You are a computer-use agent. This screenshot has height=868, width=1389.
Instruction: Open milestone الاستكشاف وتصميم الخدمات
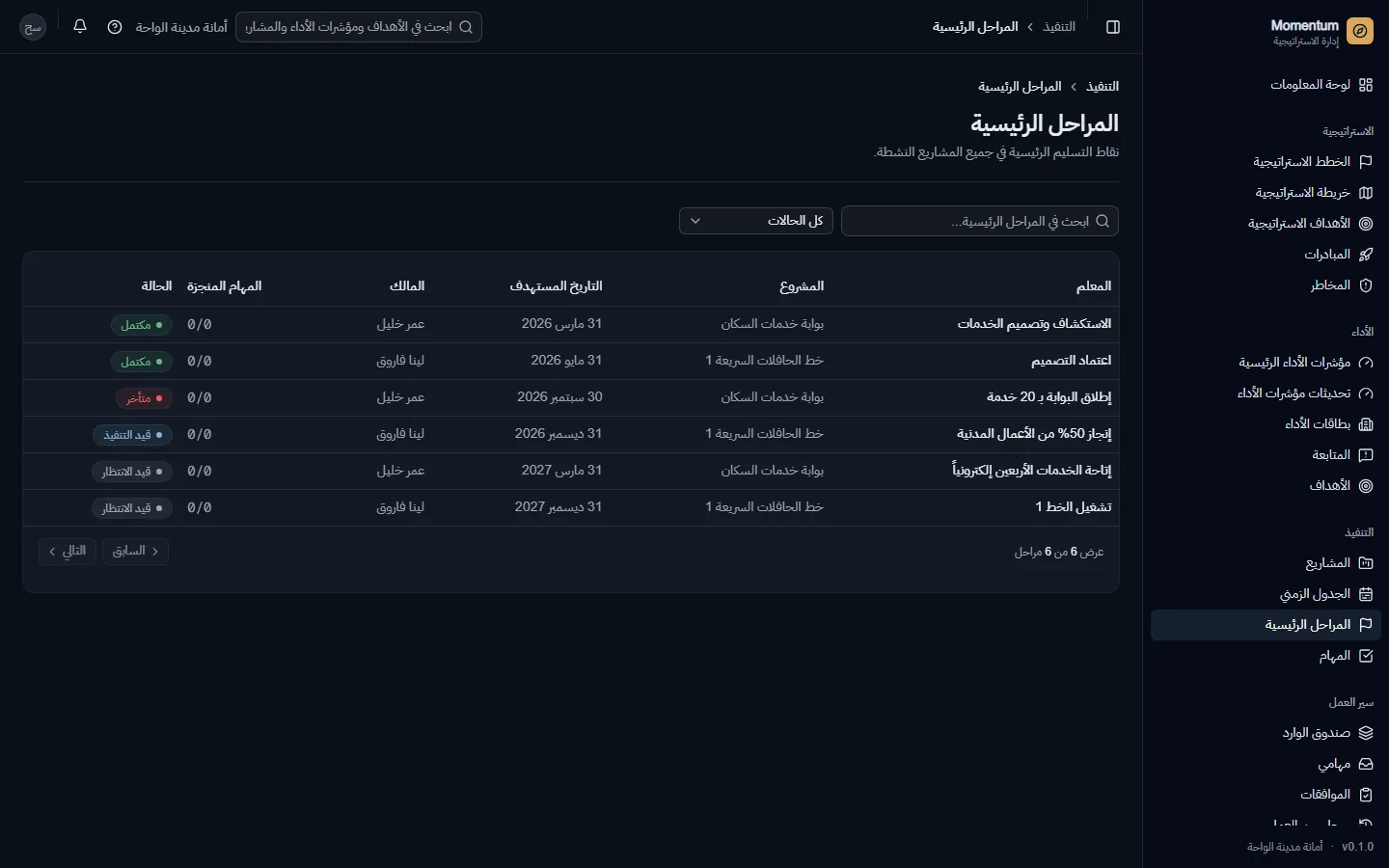click(1034, 324)
